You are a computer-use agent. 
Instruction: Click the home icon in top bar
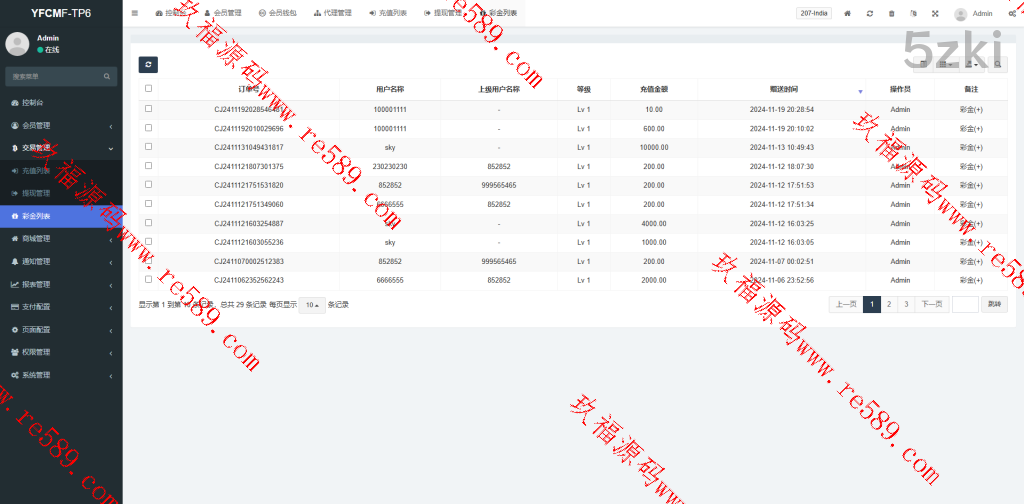[848, 14]
